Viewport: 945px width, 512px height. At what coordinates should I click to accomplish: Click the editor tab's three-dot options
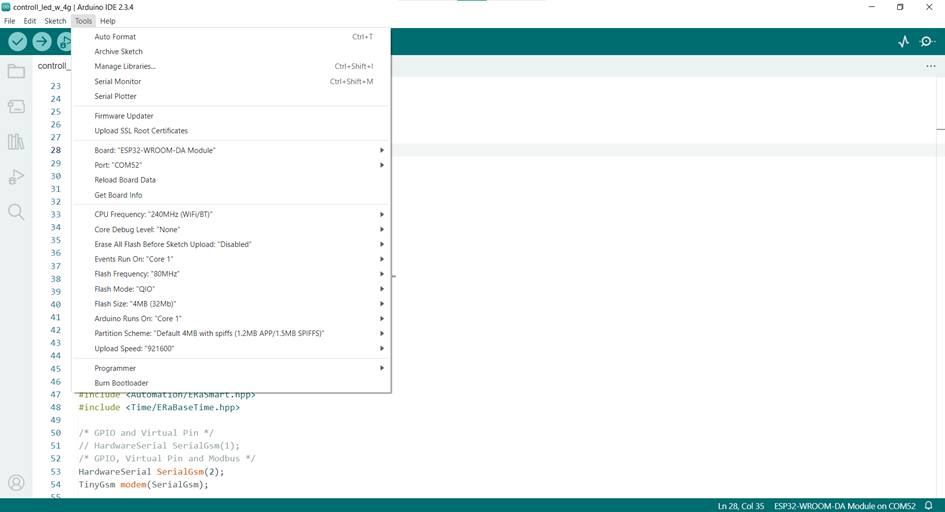pyautogui.click(x=931, y=66)
